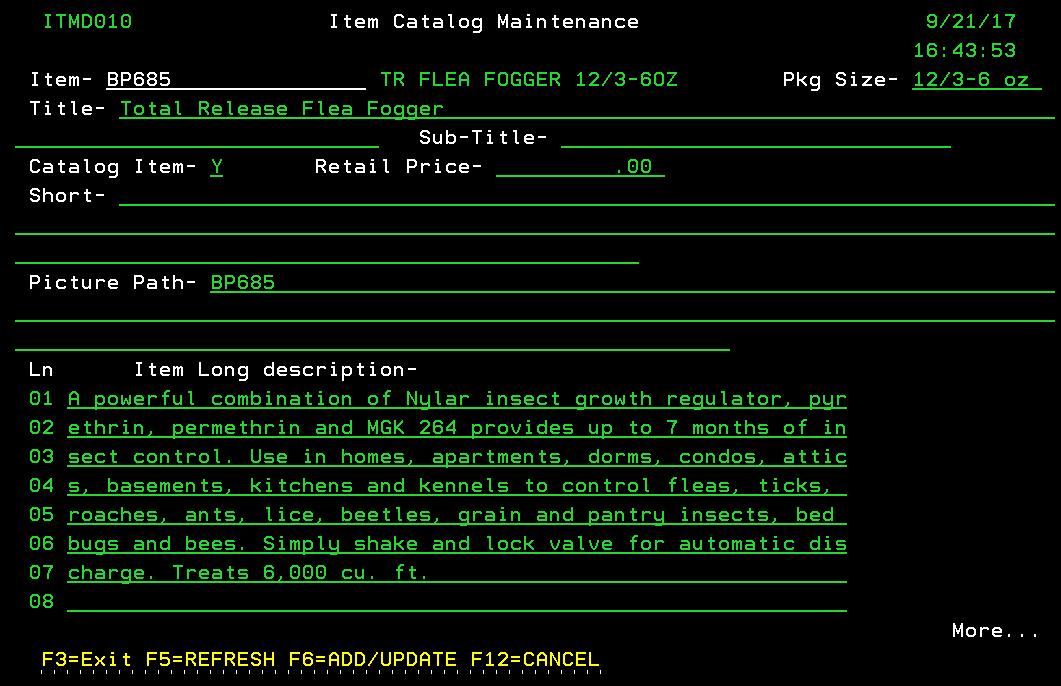Screen dimensions: 1061x686
Task: Click the Pkg Size field
Action: coord(976,80)
